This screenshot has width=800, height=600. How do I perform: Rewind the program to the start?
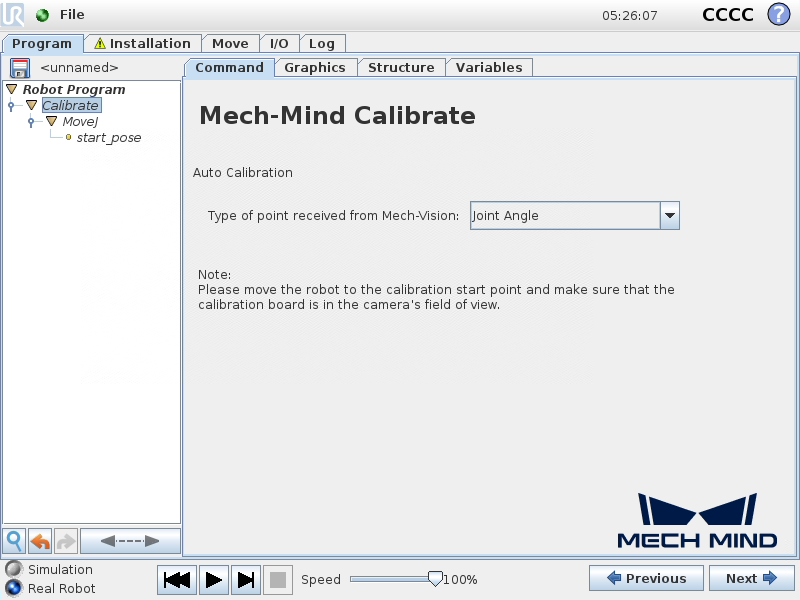[176, 578]
